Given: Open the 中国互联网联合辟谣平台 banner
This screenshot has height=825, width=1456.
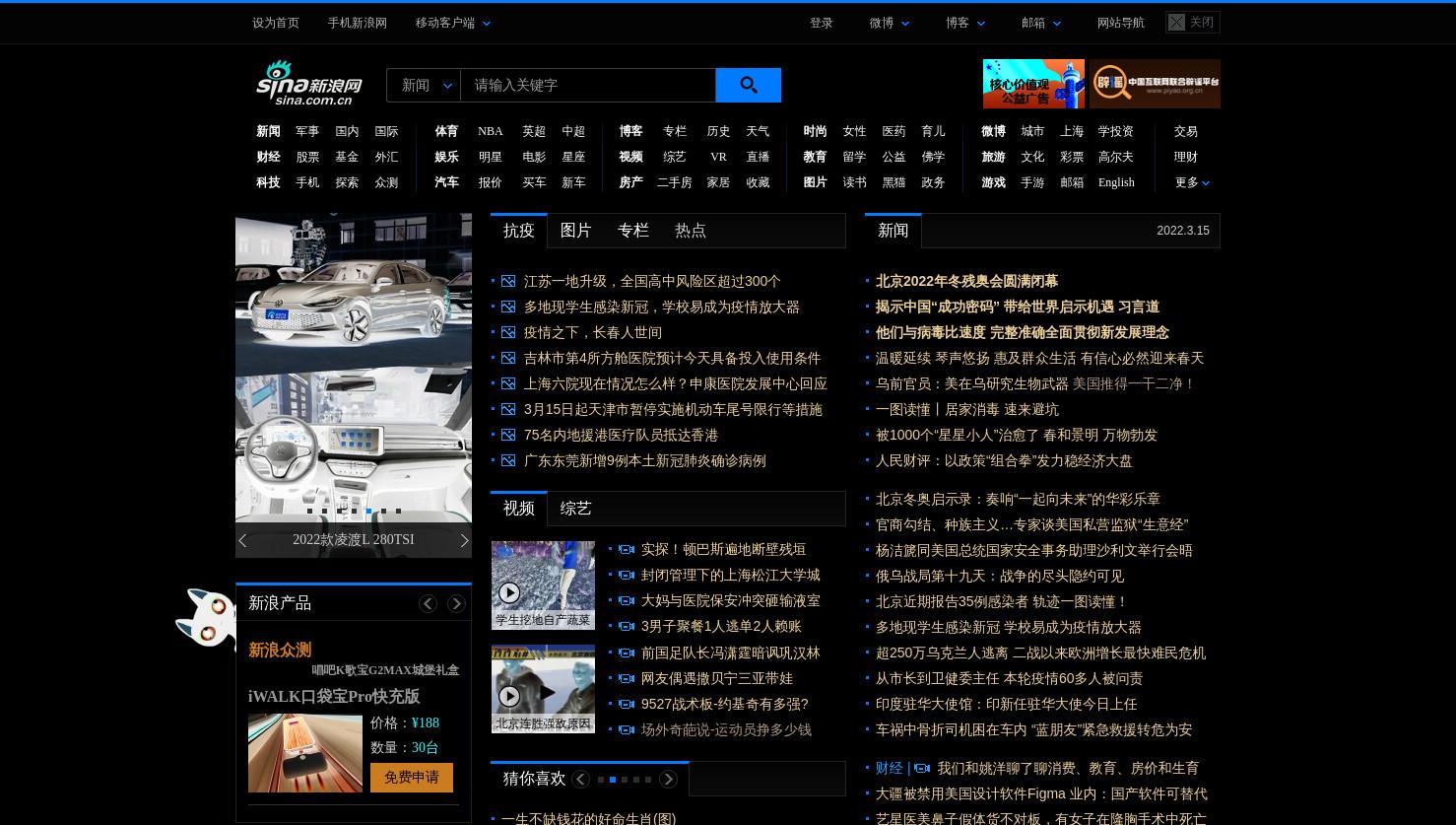Looking at the screenshot, I should pyautogui.click(x=1155, y=84).
